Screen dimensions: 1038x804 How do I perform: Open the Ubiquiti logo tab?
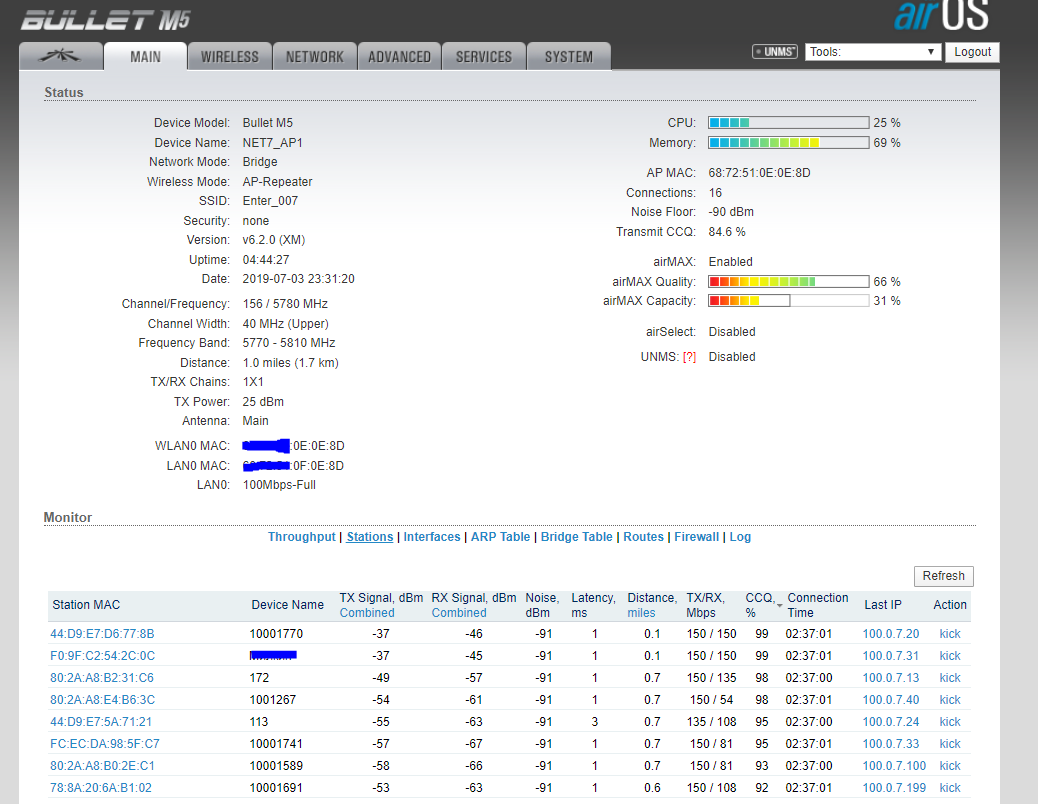click(61, 57)
